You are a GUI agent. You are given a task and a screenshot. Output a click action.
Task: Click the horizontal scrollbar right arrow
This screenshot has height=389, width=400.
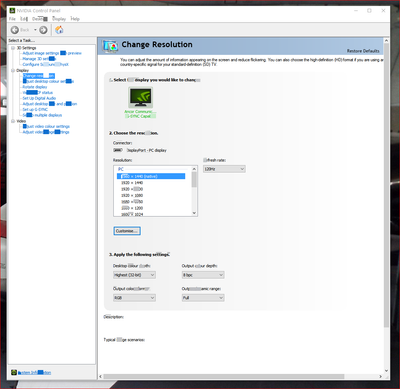coord(381,377)
